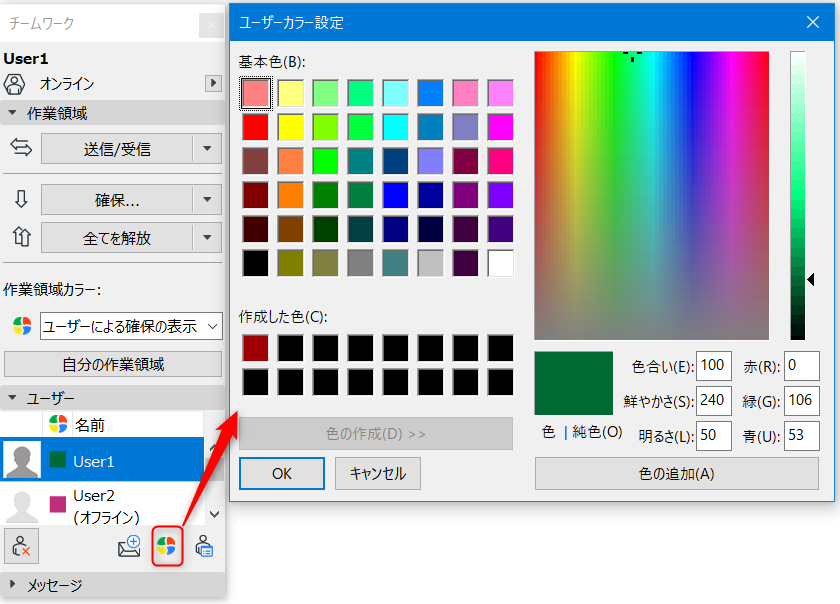
Task: Click the workspace color wheel icon
Action: 22,326
